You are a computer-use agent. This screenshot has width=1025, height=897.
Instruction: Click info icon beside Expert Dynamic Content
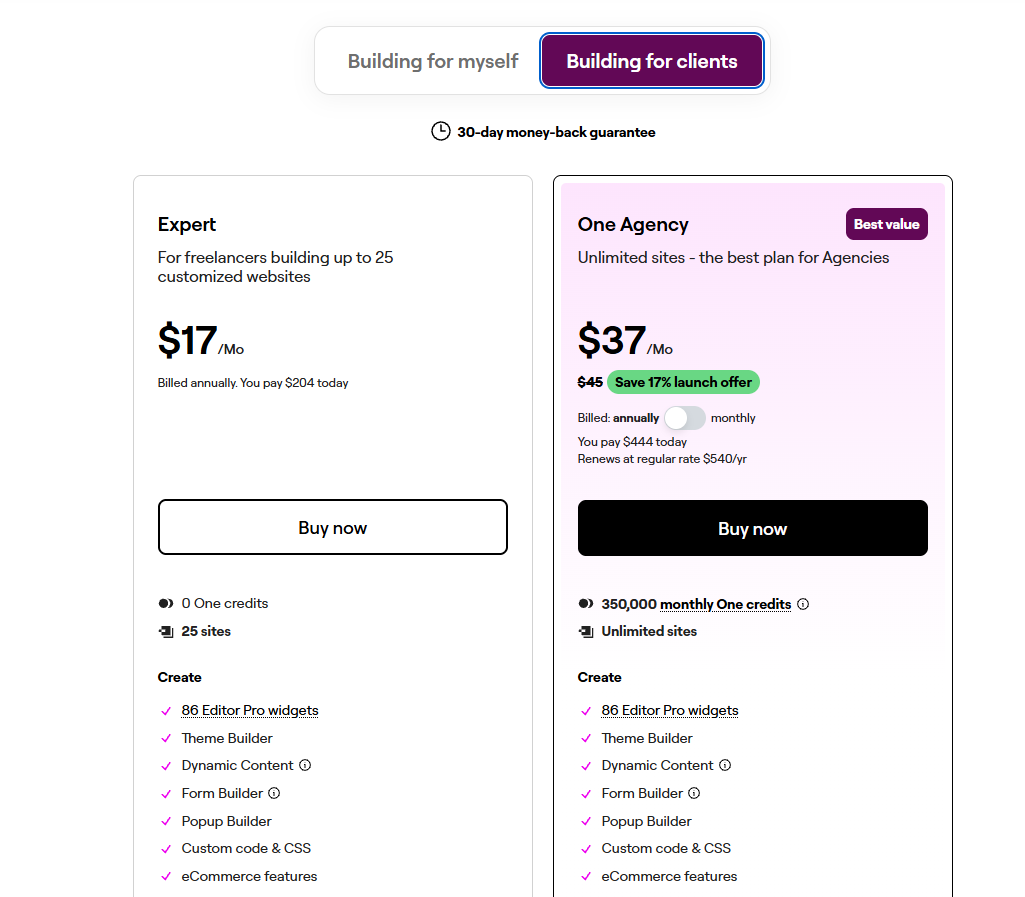(305, 765)
